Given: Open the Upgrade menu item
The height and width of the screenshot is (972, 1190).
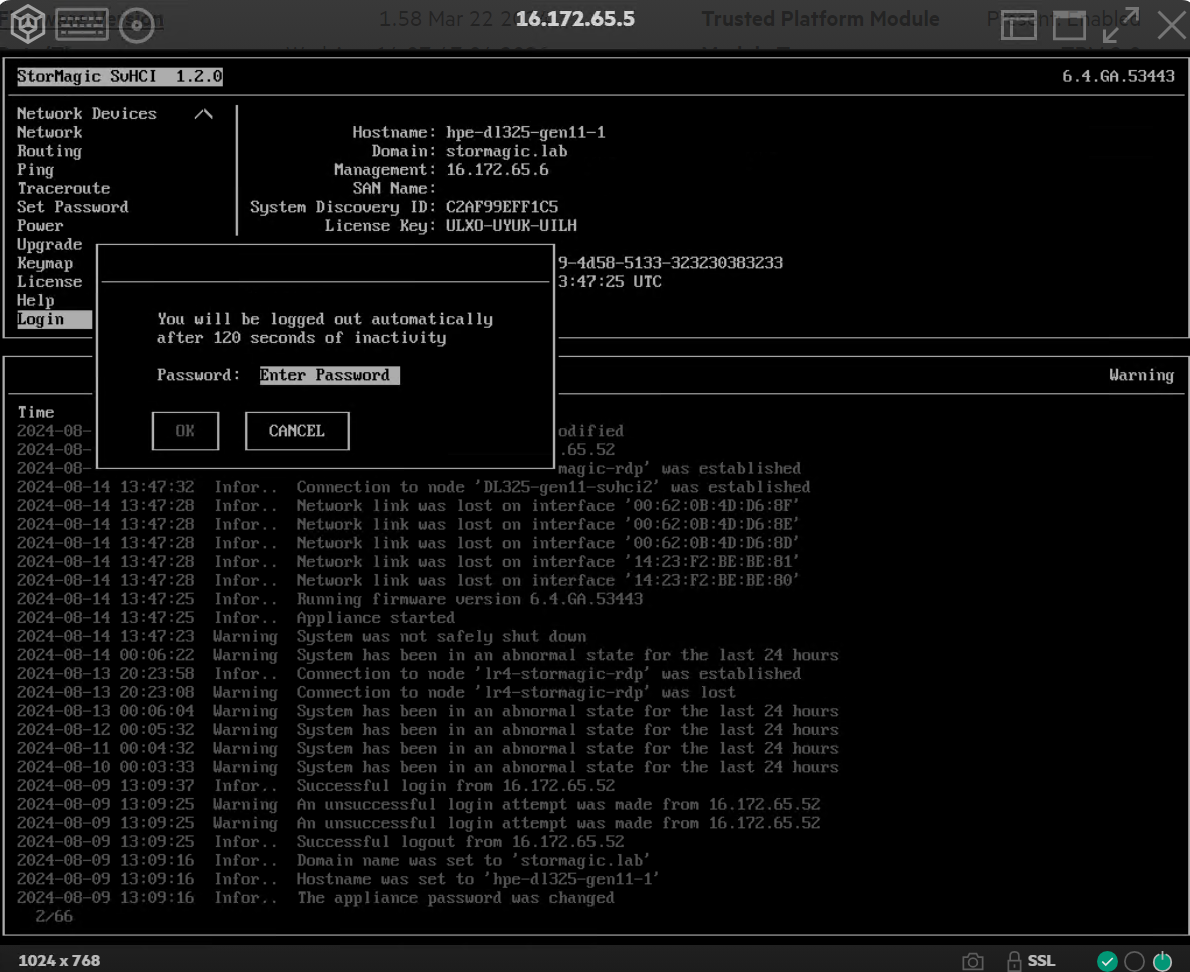Looking at the screenshot, I should [x=49, y=244].
